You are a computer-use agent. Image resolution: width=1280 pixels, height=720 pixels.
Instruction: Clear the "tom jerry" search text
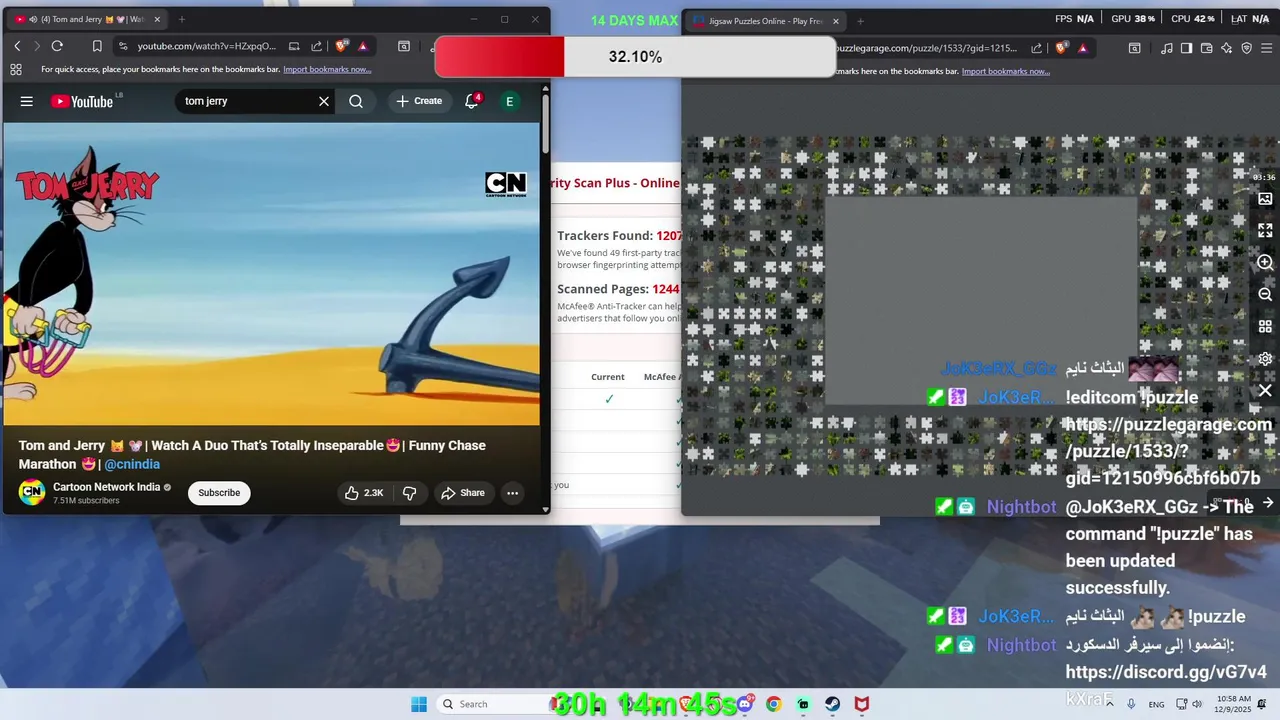324,101
